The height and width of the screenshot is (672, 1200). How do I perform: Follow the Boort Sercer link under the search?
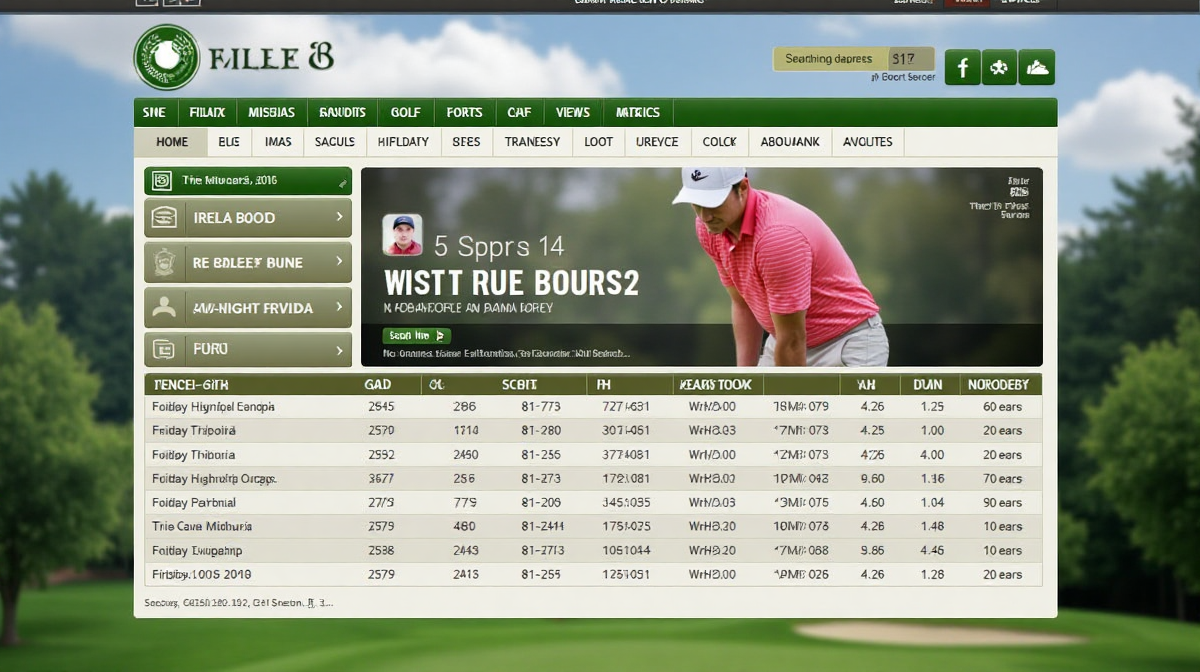(903, 77)
